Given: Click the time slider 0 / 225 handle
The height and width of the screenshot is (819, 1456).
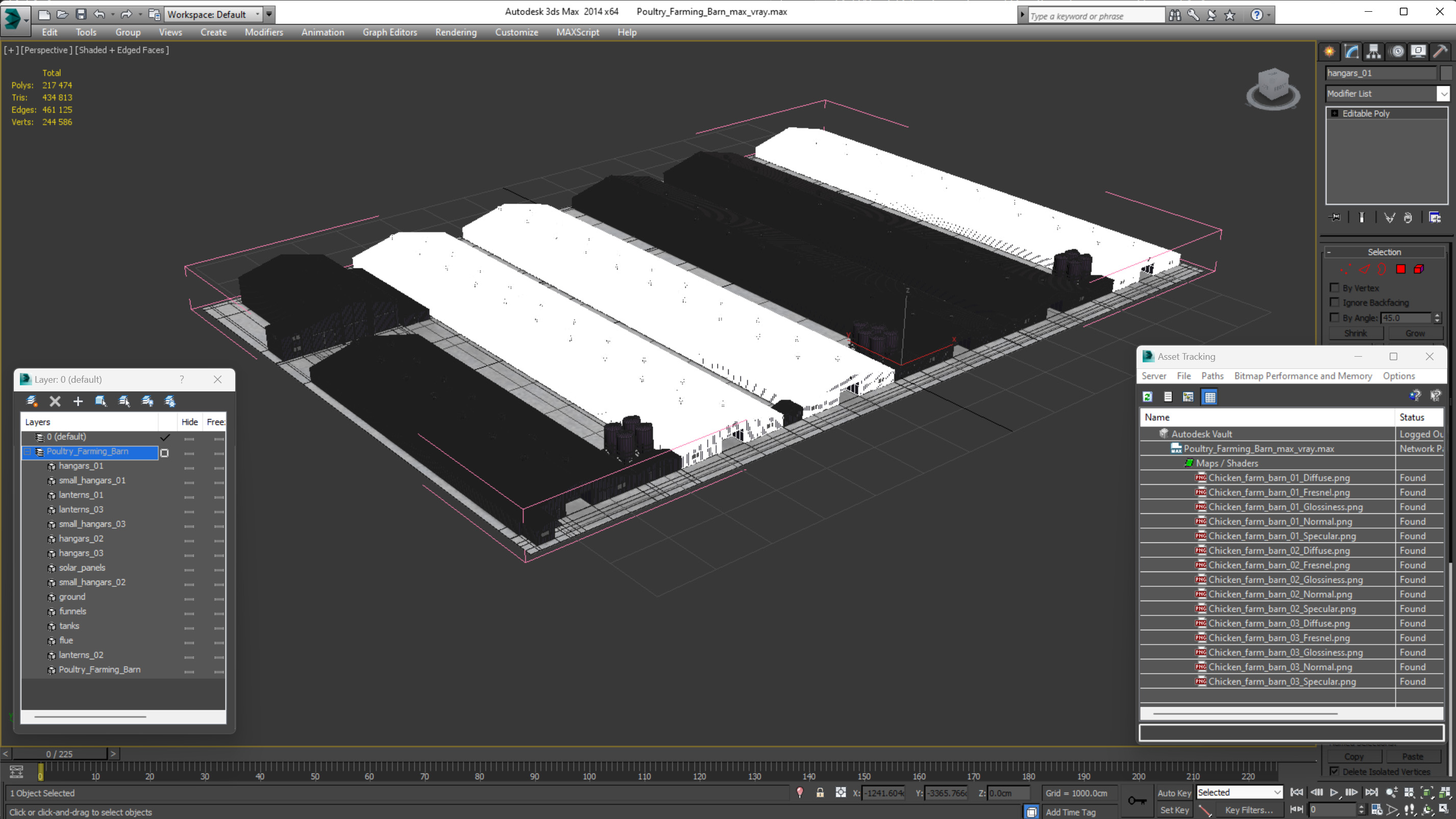Looking at the screenshot, I should coord(59,754).
